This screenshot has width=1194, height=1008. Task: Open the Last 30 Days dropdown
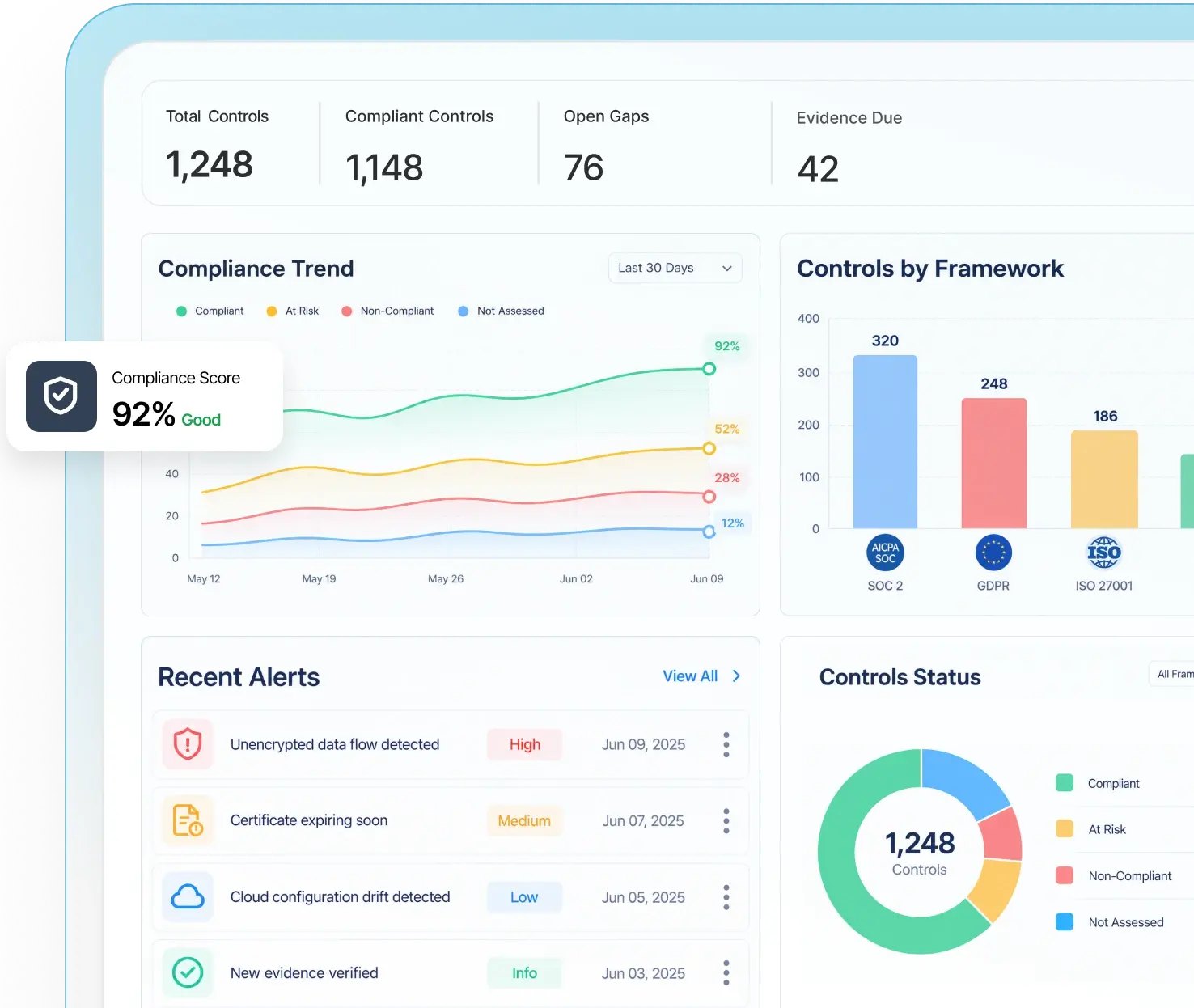pyautogui.click(x=675, y=268)
